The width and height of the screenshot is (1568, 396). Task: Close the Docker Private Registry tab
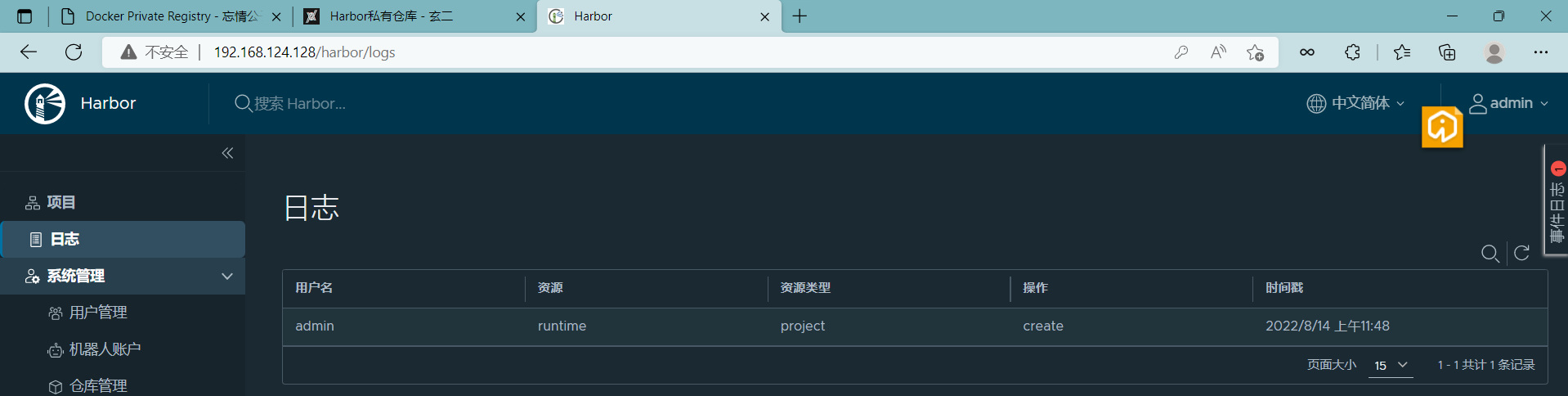point(276,16)
